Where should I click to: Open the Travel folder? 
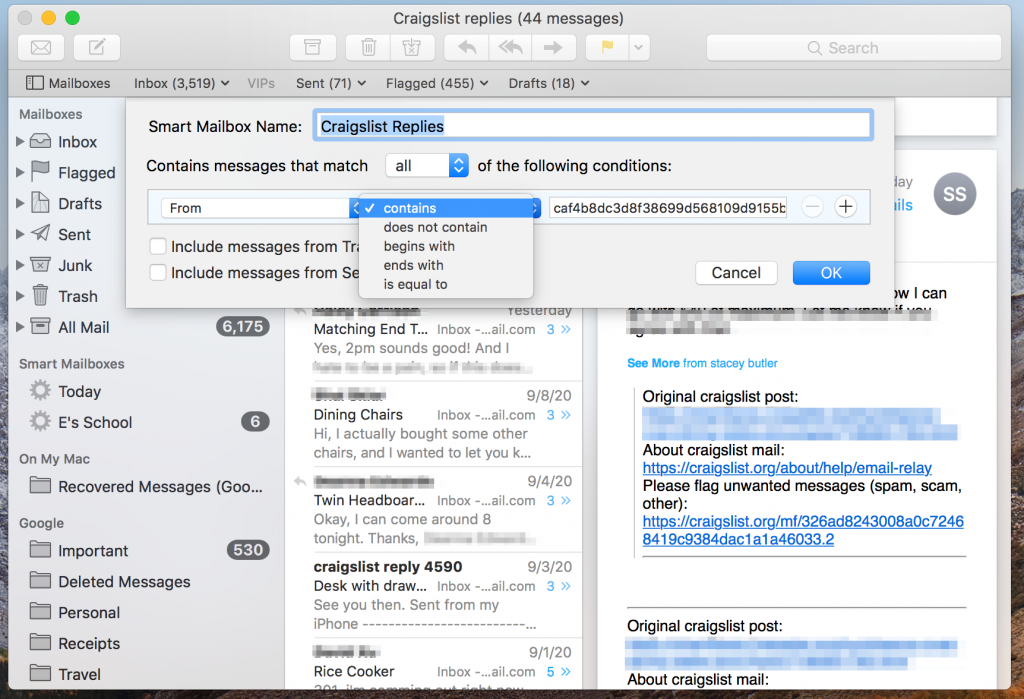tap(79, 674)
